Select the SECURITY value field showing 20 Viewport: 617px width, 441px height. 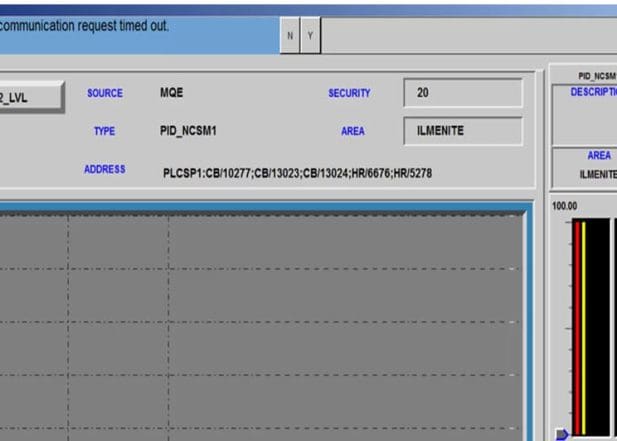tap(463, 93)
